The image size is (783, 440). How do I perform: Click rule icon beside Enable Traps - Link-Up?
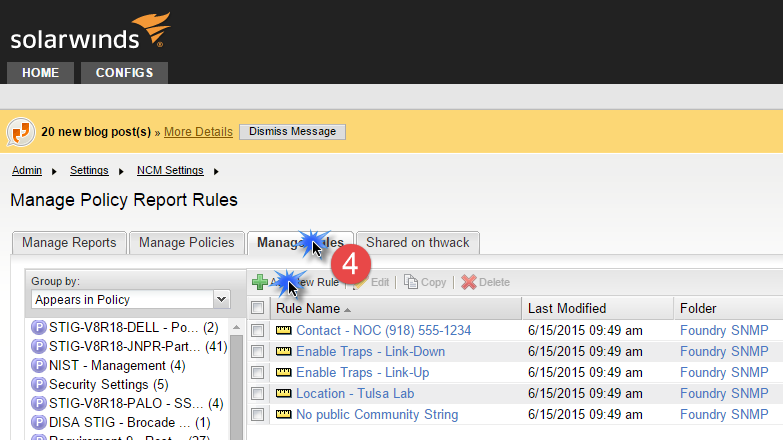click(284, 373)
